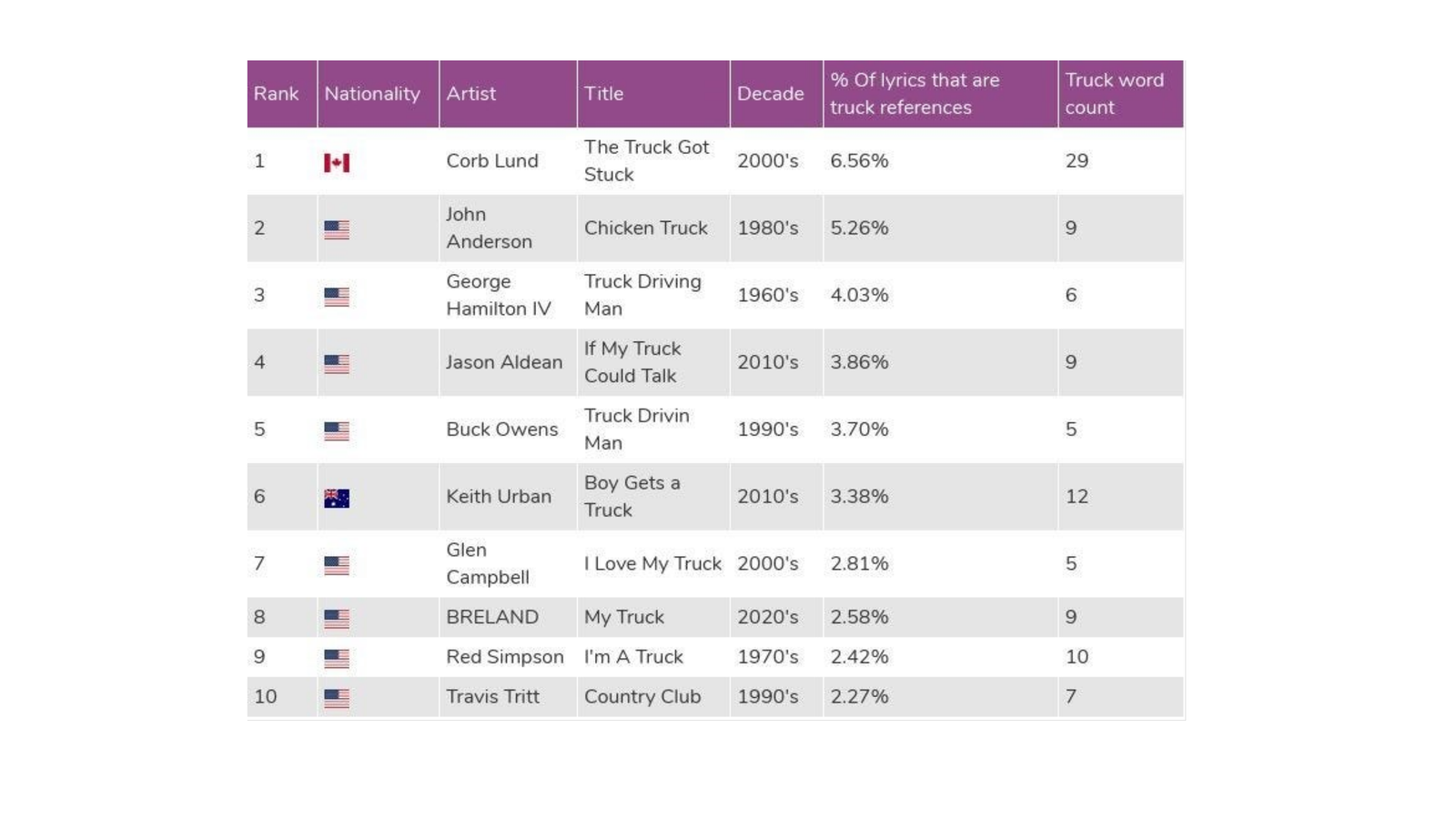The image size is (1456, 819).
Task: Click the song title Country Club
Action: click(642, 697)
